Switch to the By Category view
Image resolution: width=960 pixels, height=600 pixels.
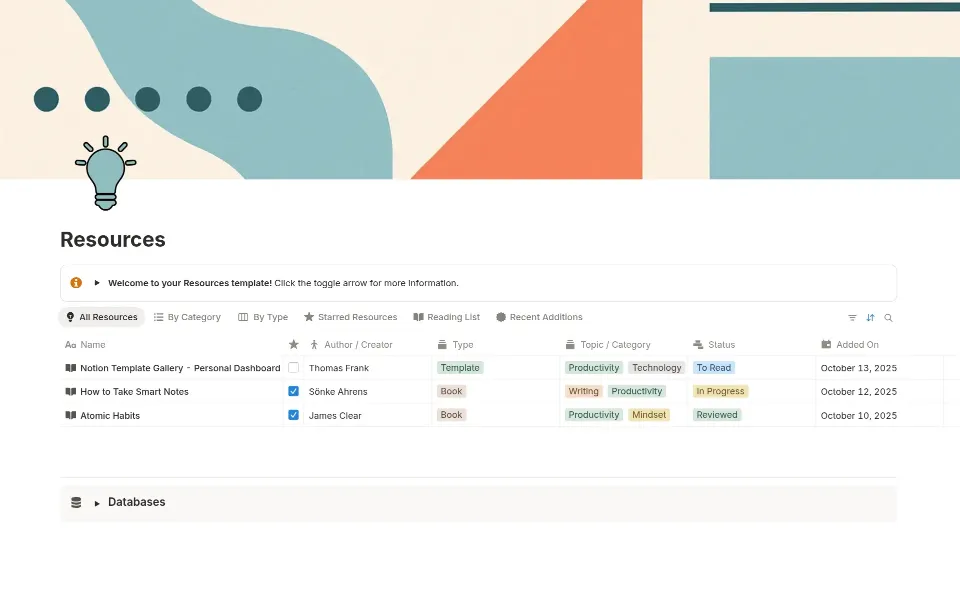tap(187, 317)
